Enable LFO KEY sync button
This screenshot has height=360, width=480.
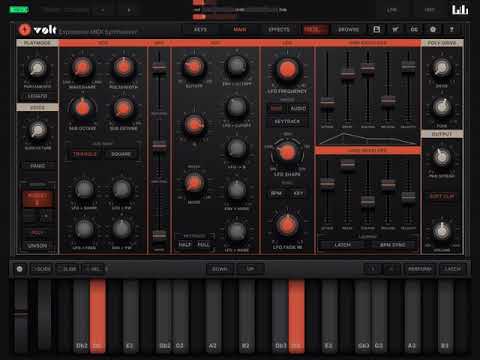(298, 193)
